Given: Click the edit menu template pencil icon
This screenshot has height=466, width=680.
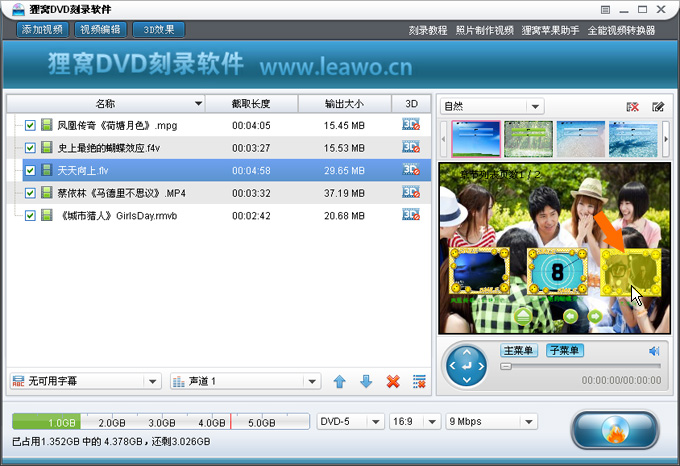Looking at the screenshot, I should [x=658, y=107].
